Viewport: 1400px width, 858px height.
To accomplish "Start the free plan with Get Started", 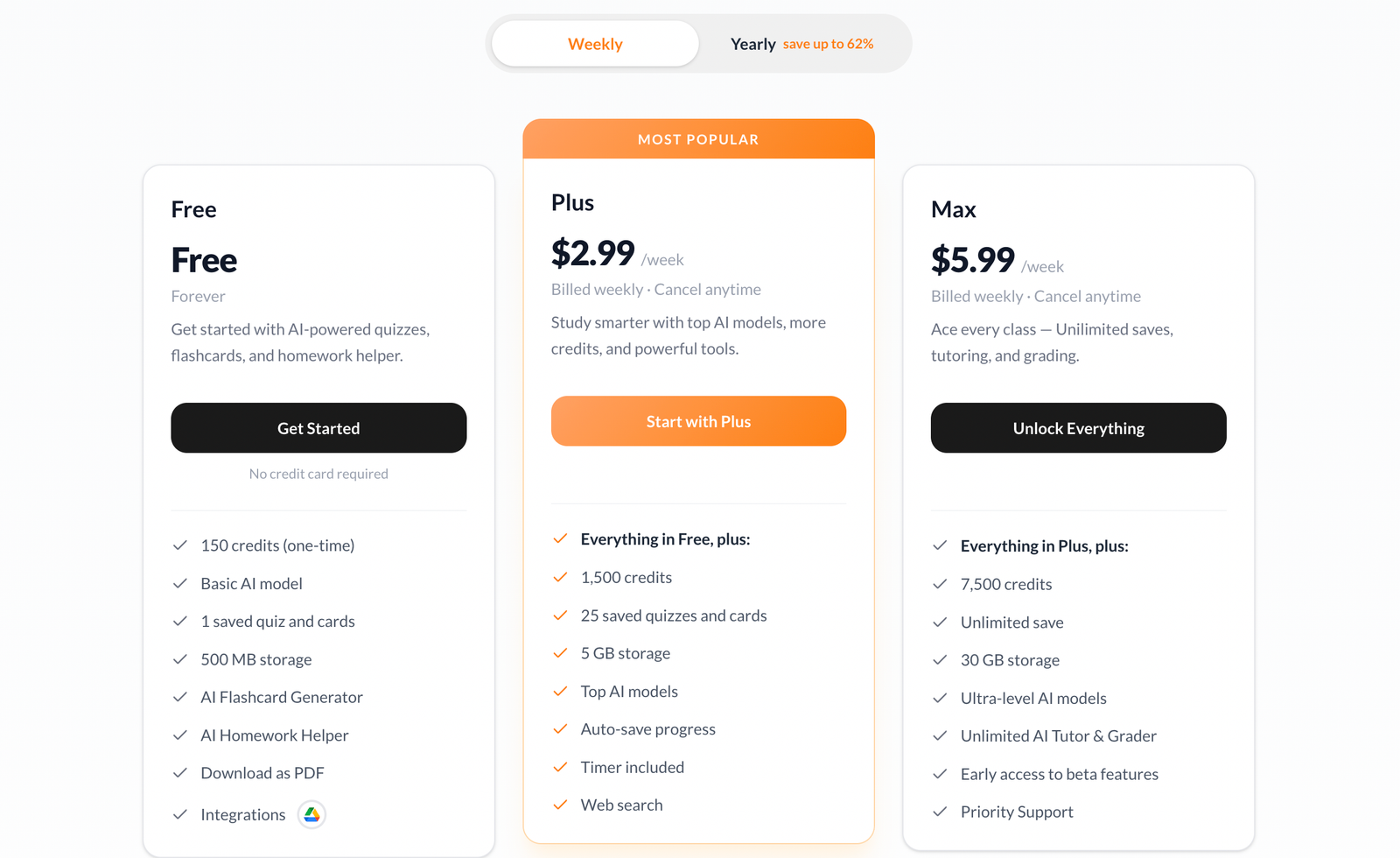I will [318, 428].
